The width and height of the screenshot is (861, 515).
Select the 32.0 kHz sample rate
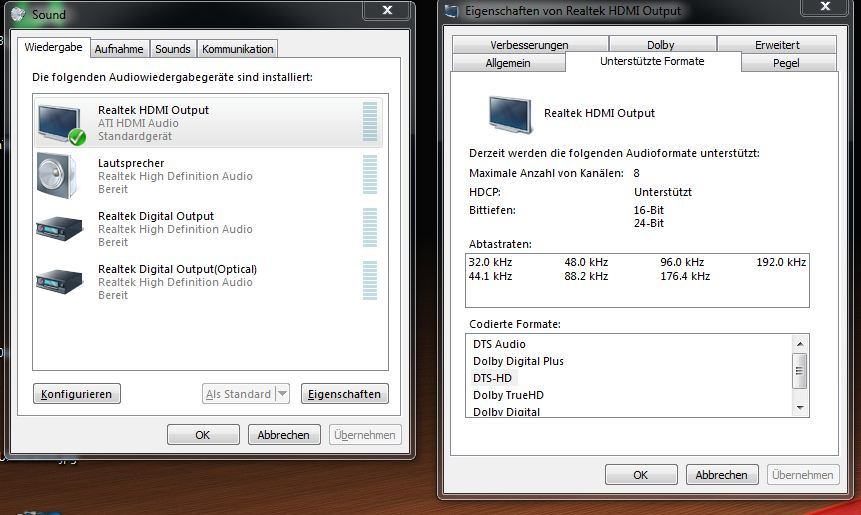(x=490, y=262)
